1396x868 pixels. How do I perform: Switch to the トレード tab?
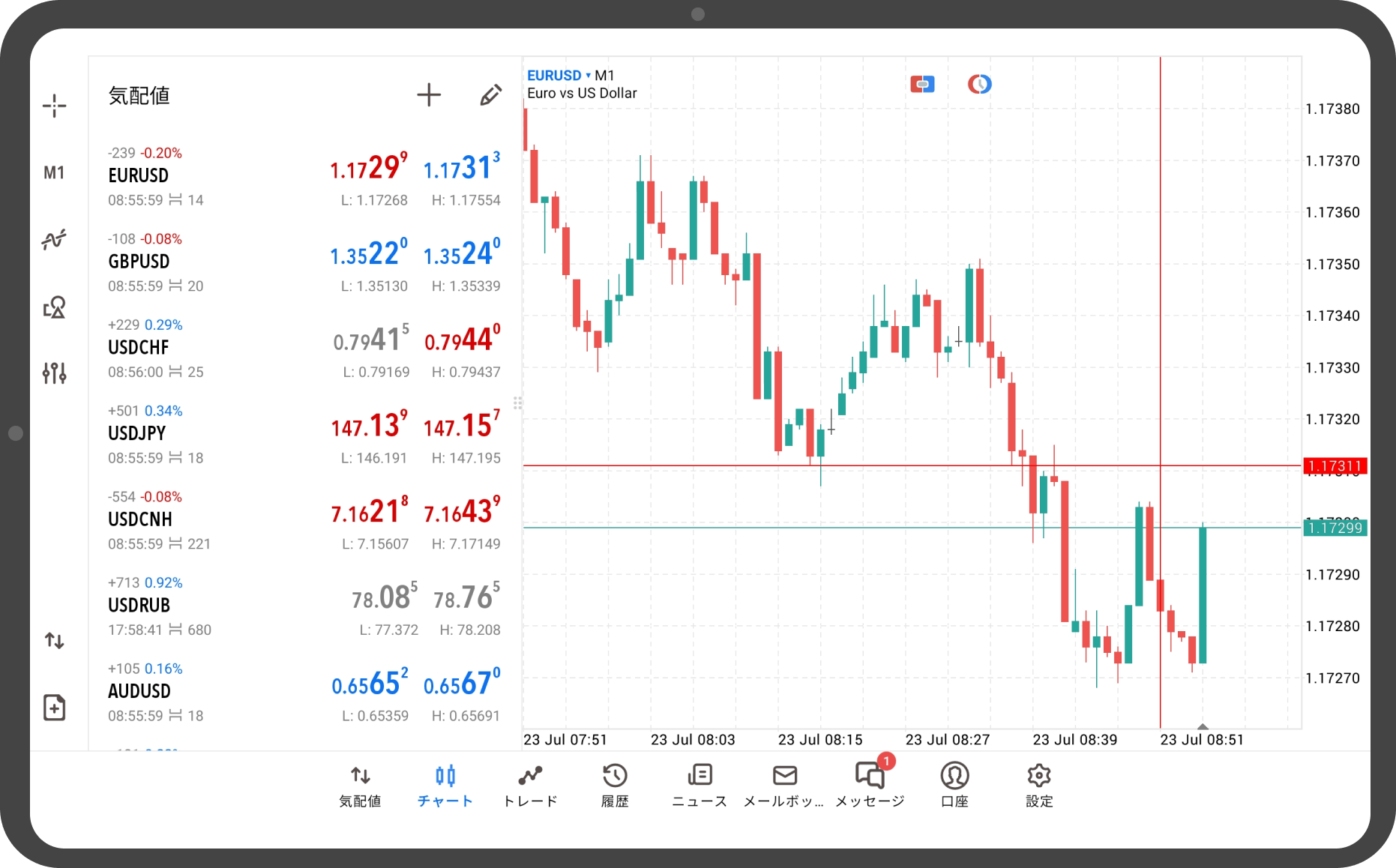pos(530,785)
